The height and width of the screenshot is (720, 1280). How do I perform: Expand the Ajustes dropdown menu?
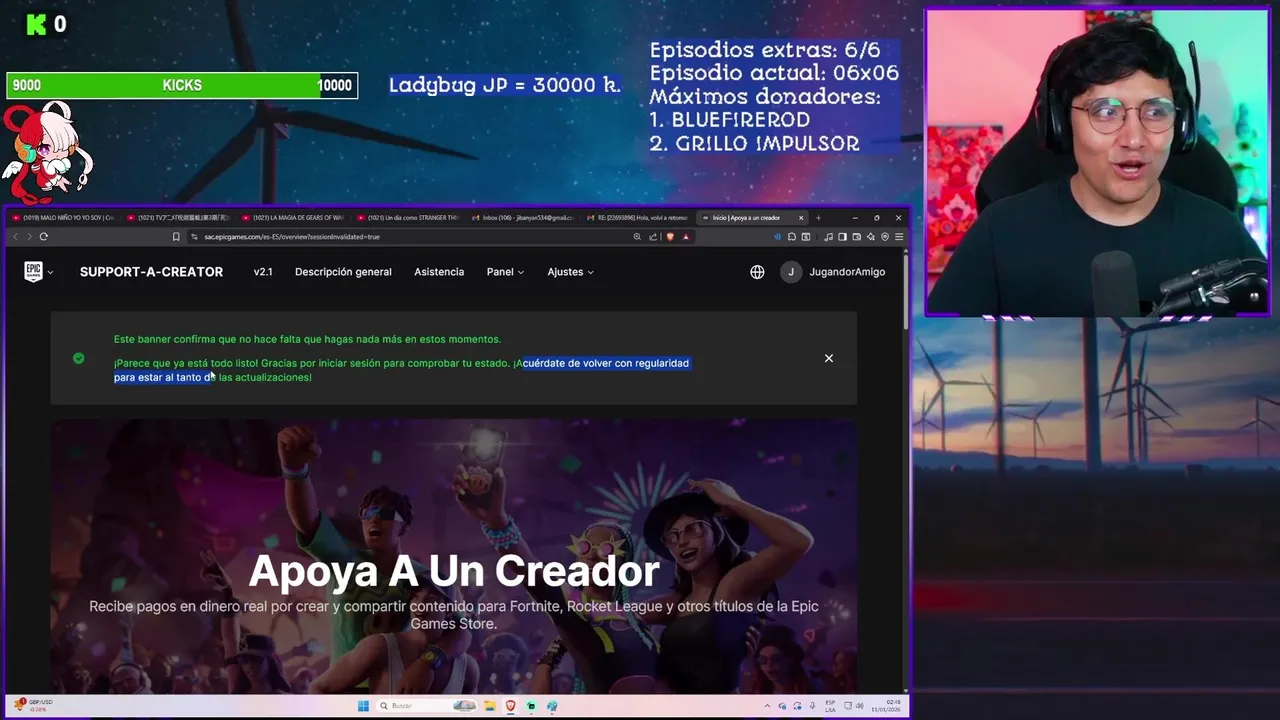point(570,272)
